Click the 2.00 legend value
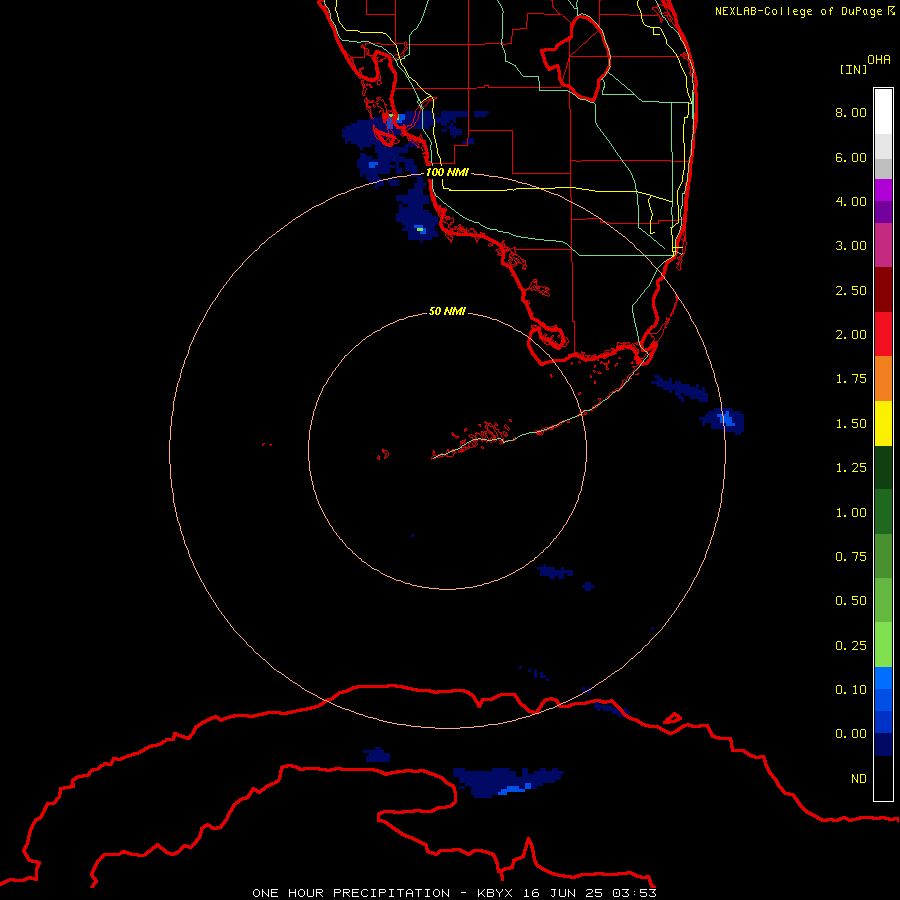 pos(851,335)
